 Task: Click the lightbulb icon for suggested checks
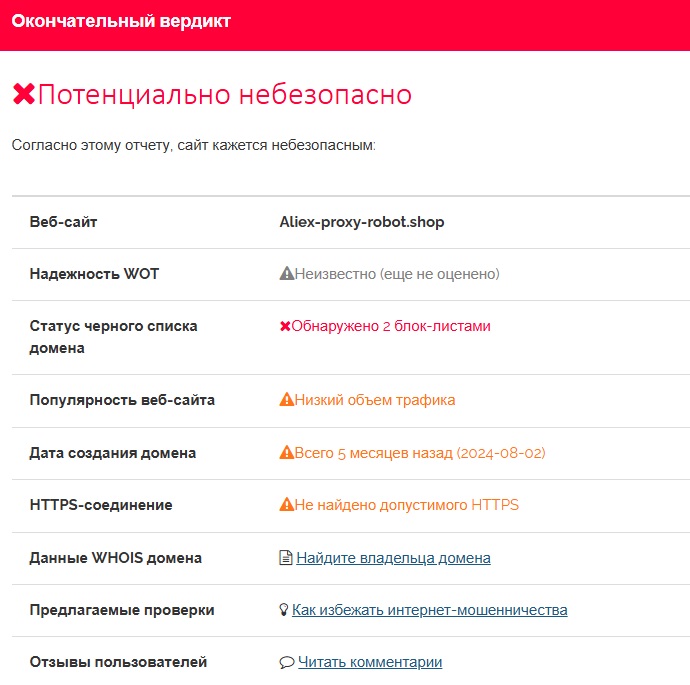(284, 610)
